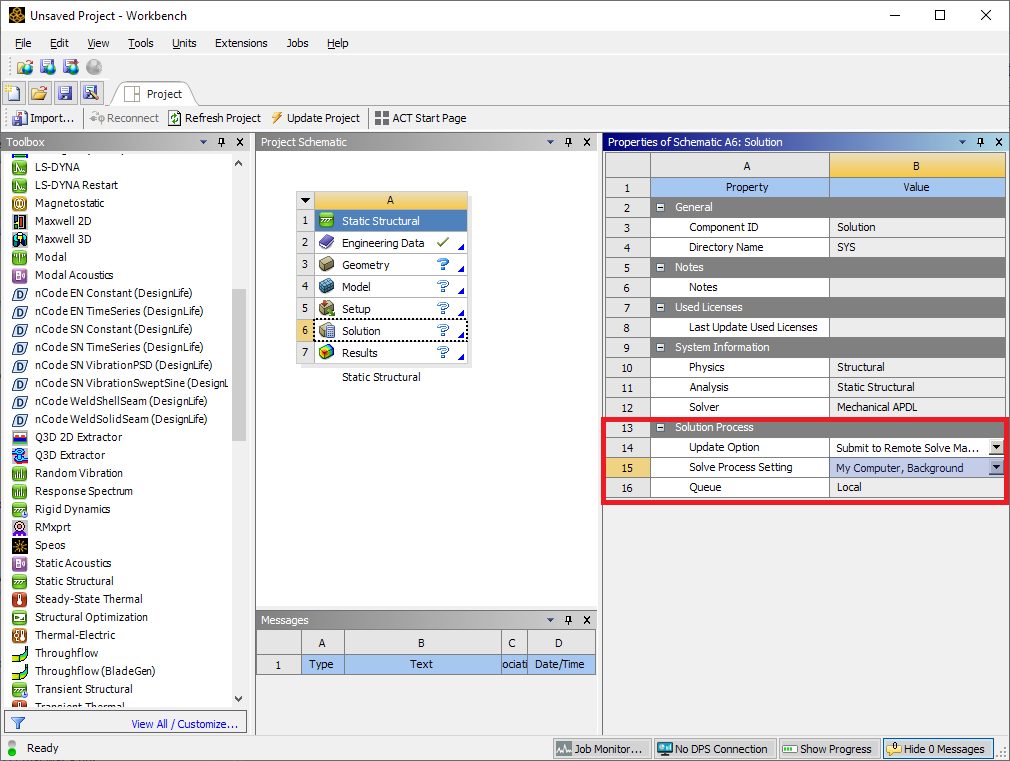Viewport: 1010px width, 761px height.
Task: Open the Update Option dropdown
Action: click(996, 447)
